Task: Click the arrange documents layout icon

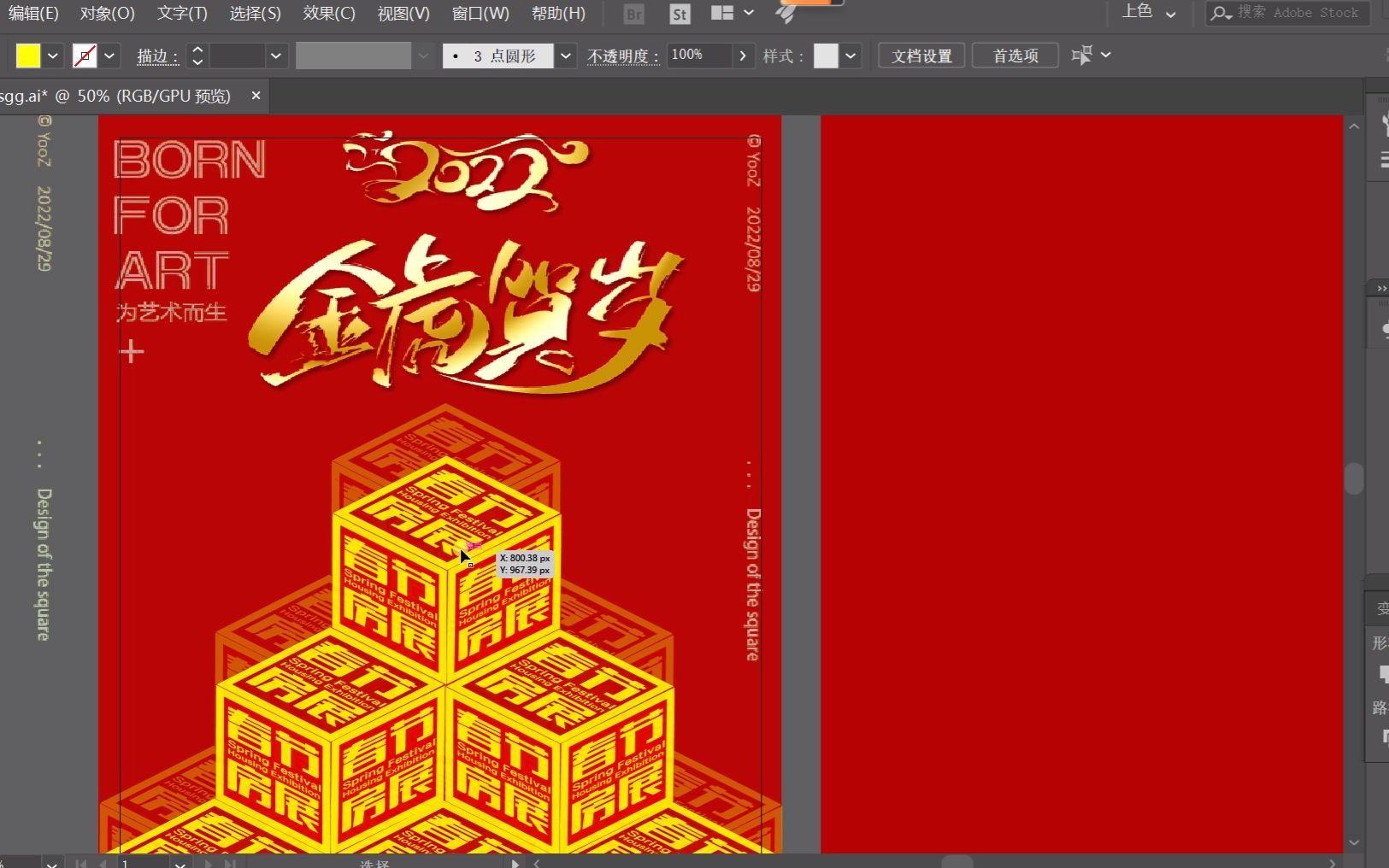Action: 722,13
